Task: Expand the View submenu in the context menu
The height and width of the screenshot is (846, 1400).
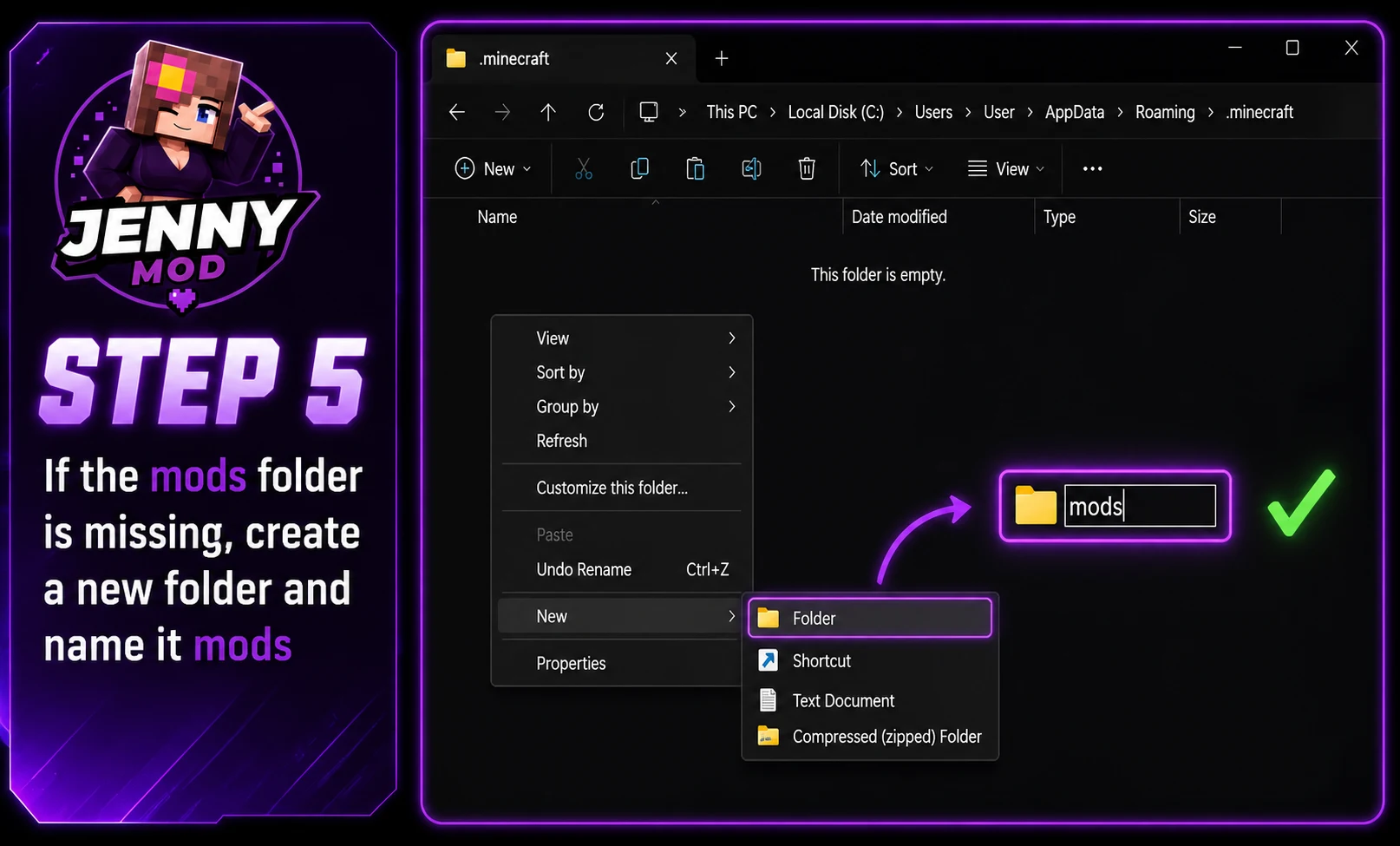Action: tap(621, 338)
